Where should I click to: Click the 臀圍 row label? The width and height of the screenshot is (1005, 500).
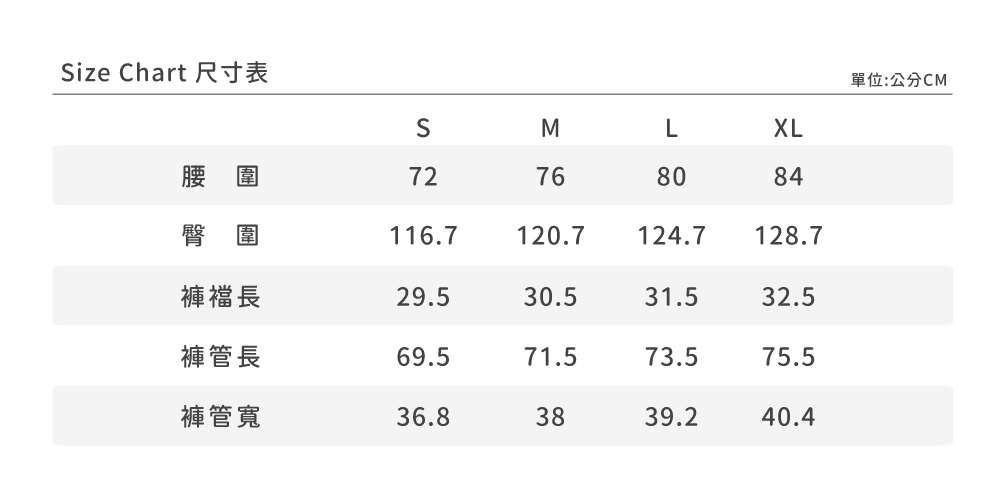point(221,237)
